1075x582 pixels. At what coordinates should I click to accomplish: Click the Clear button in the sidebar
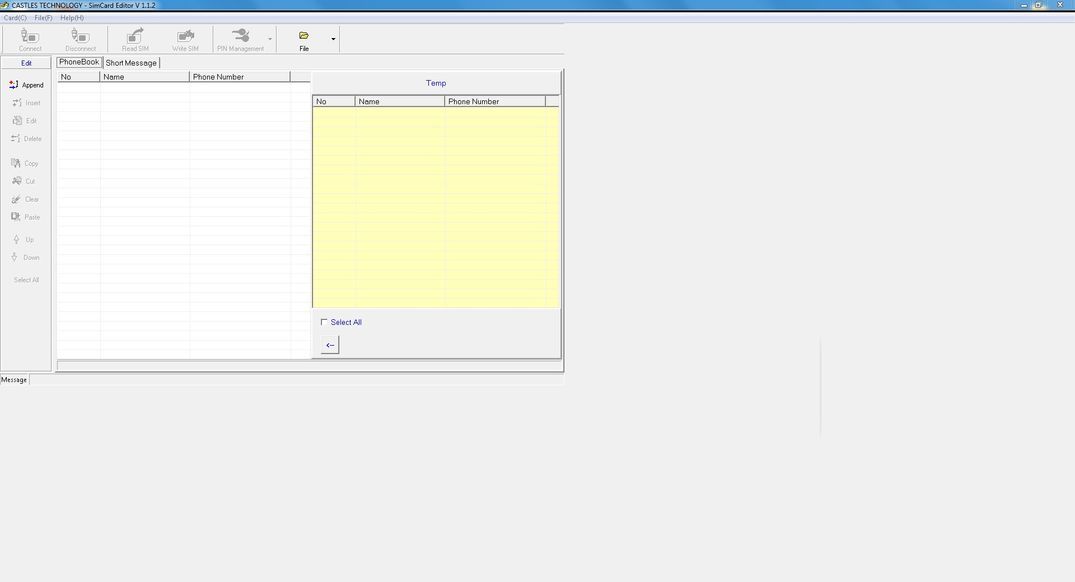click(25, 199)
